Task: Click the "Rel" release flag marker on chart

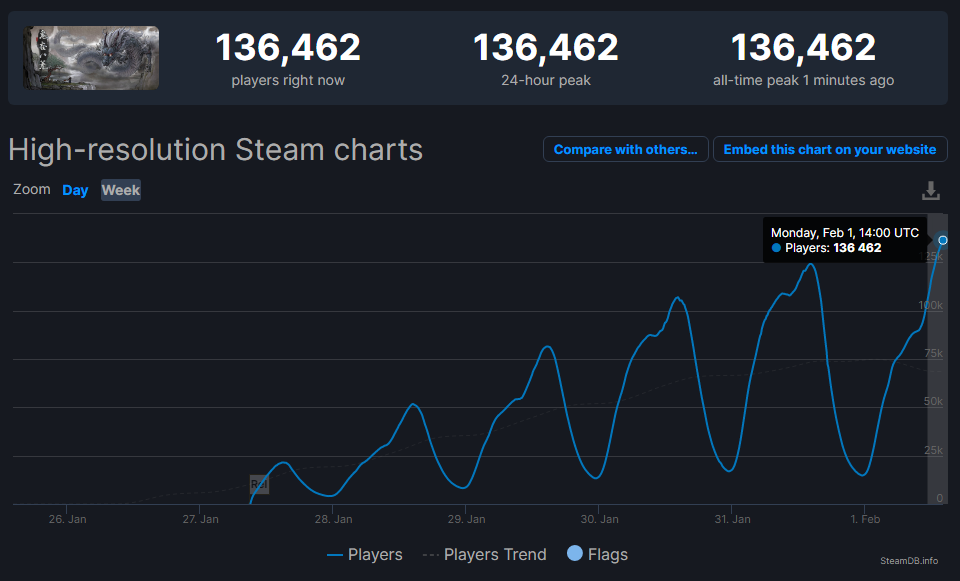Action: [259, 484]
